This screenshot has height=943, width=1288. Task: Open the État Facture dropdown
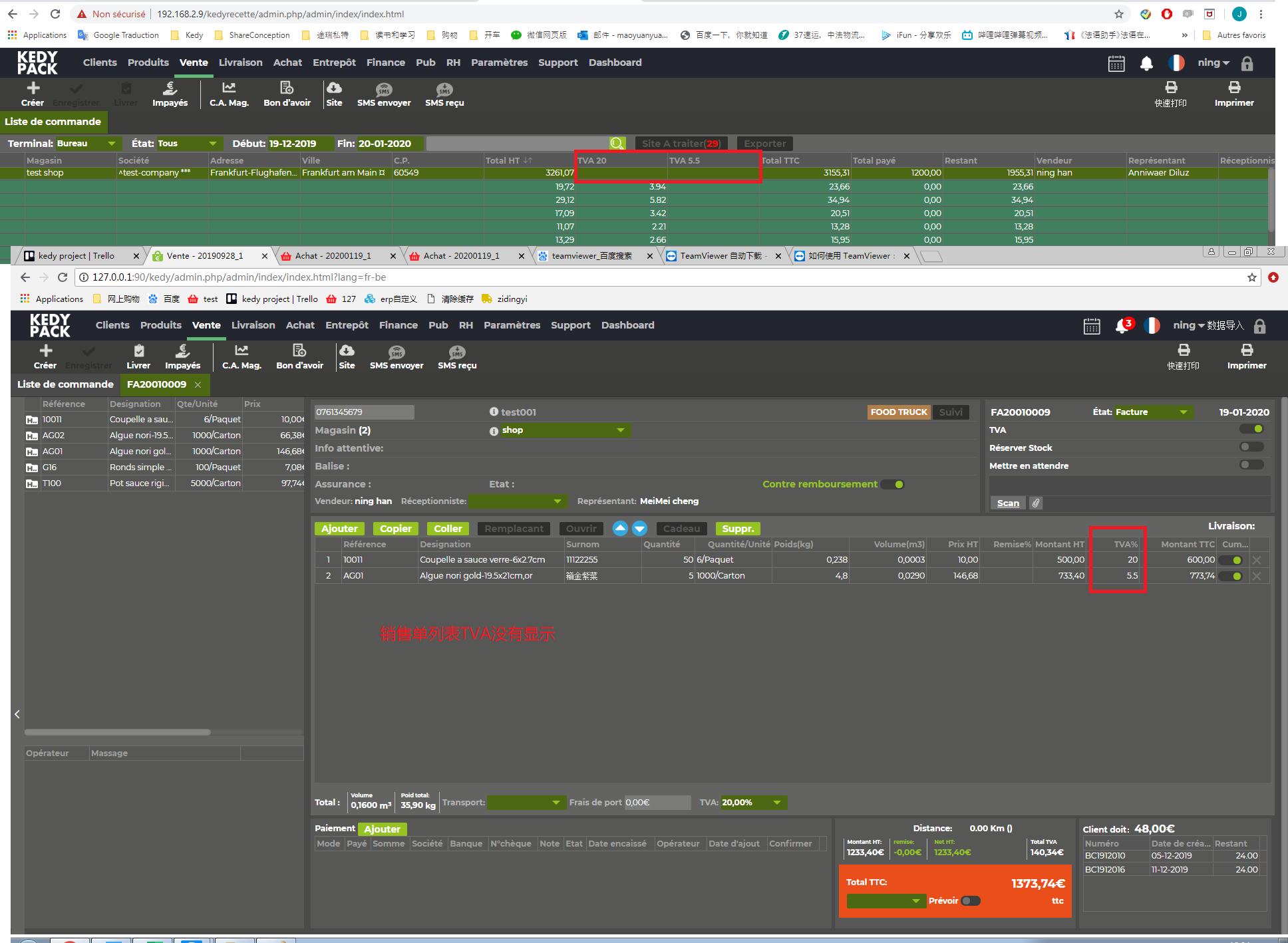[1153, 412]
